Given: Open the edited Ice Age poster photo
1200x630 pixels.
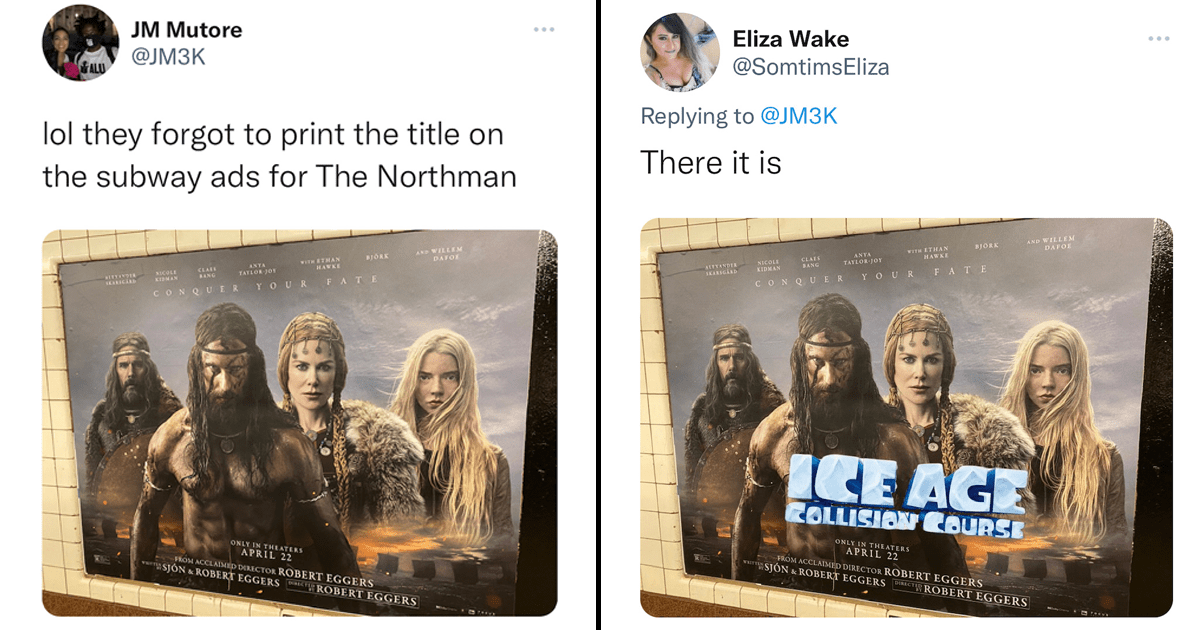Looking at the screenshot, I should click(x=906, y=418).
